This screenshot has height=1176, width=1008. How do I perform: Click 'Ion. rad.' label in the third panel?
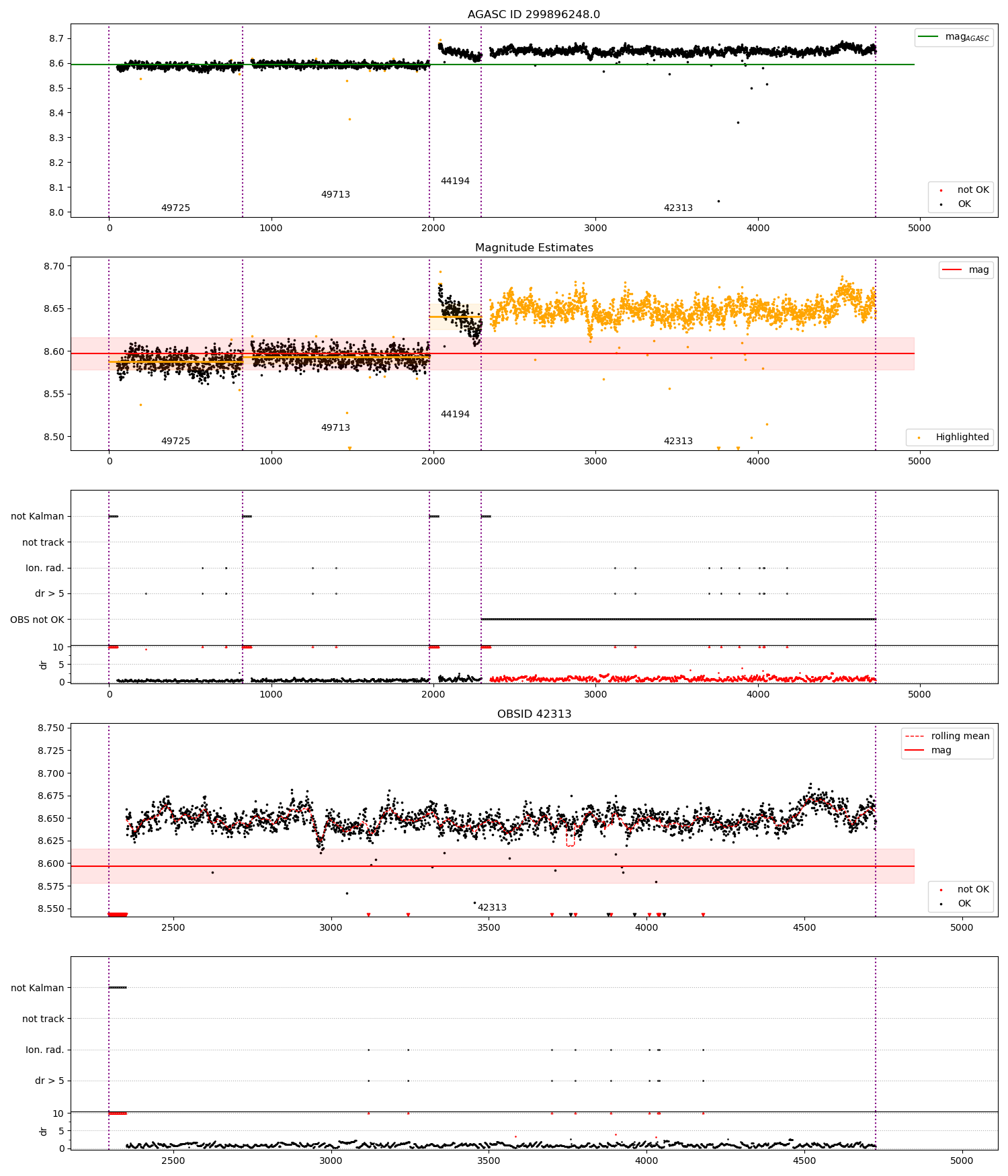[45, 568]
